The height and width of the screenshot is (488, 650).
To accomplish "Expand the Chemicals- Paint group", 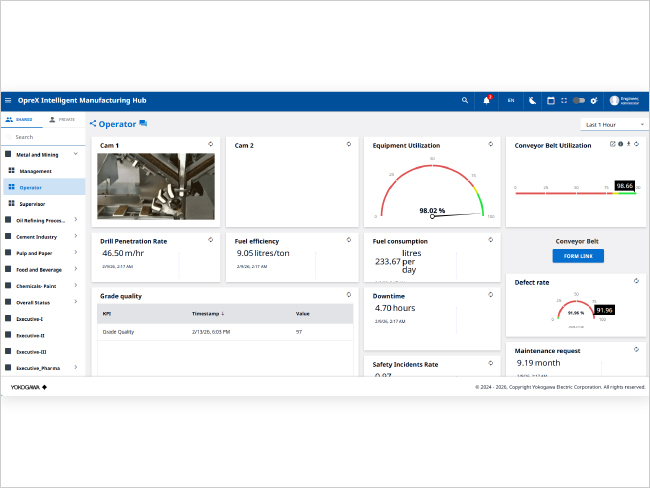I will [x=75, y=285].
